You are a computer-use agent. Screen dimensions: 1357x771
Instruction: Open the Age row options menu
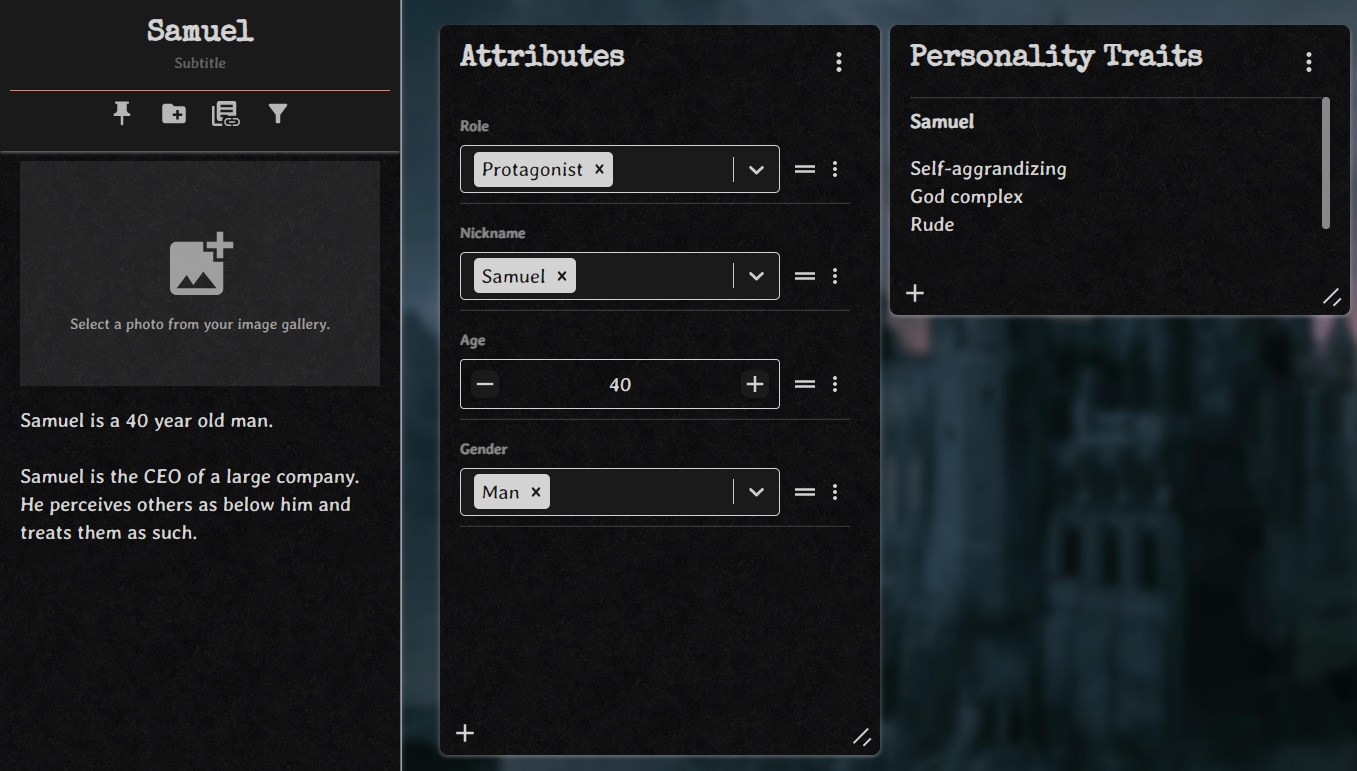click(835, 384)
